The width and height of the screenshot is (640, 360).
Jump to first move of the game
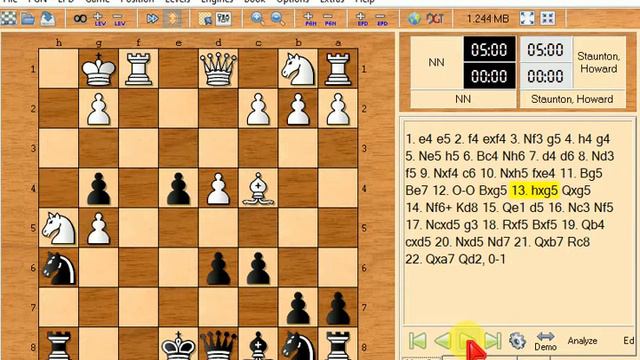click(x=418, y=340)
